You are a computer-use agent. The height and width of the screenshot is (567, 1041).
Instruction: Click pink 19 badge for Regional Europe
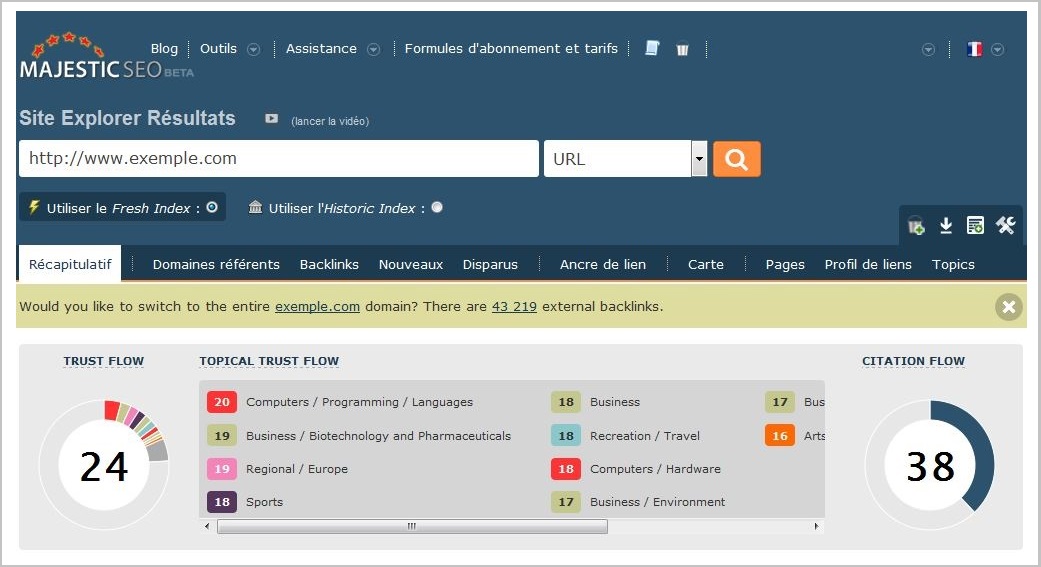point(222,469)
